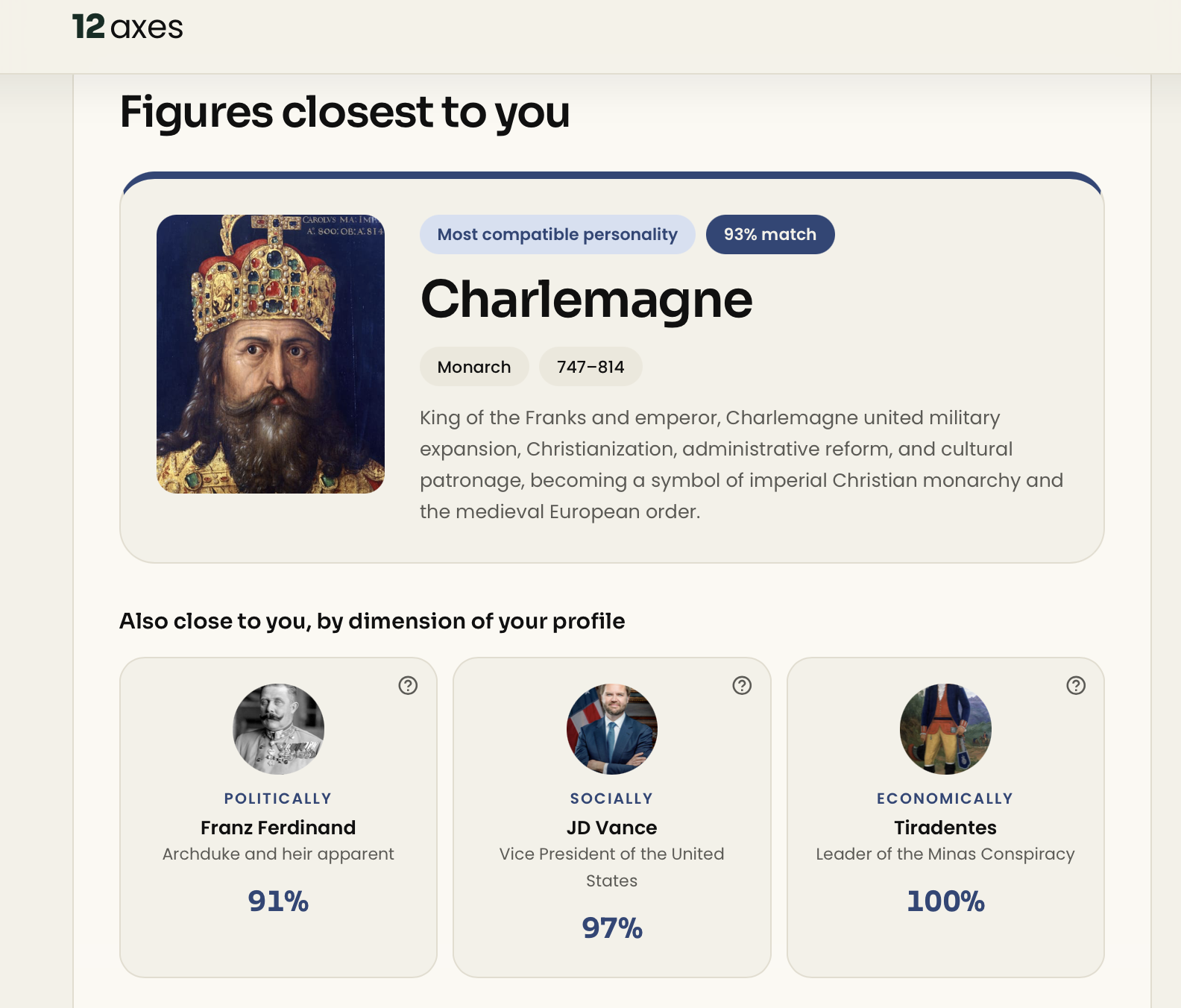Viewport: 1181px width, 1008px height.
Task: Click the 100% economic match score
Action: coord(945,901)
